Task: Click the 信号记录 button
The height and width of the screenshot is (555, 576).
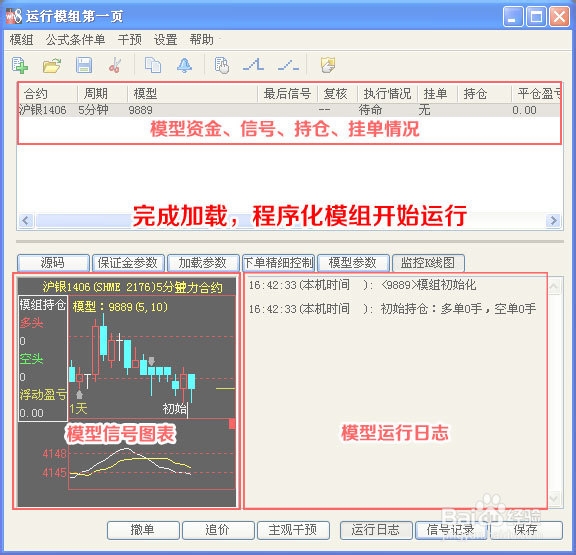Action: 451,530
